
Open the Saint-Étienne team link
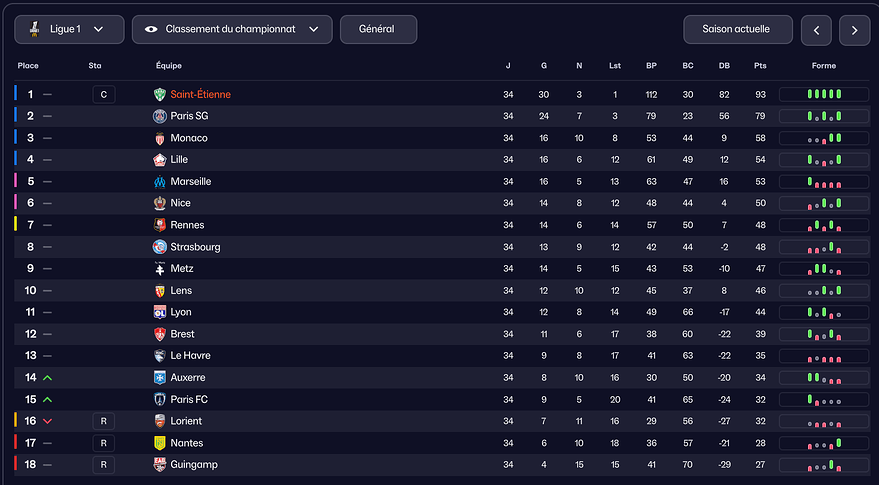(200, 94)
